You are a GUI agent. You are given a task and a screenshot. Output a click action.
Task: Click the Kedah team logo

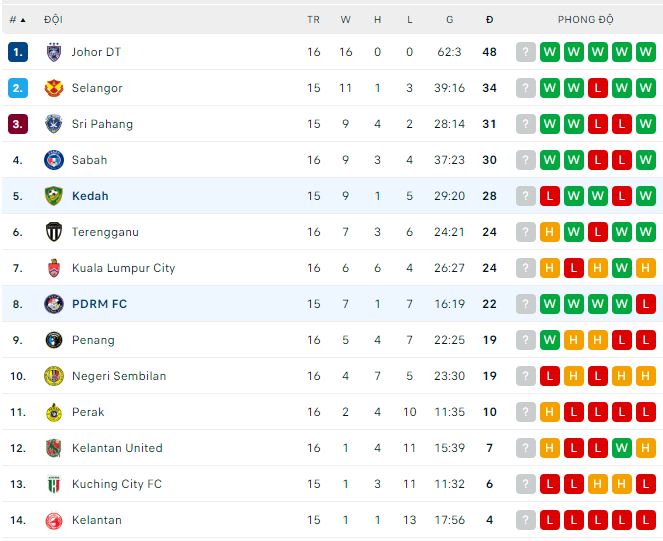54,196
